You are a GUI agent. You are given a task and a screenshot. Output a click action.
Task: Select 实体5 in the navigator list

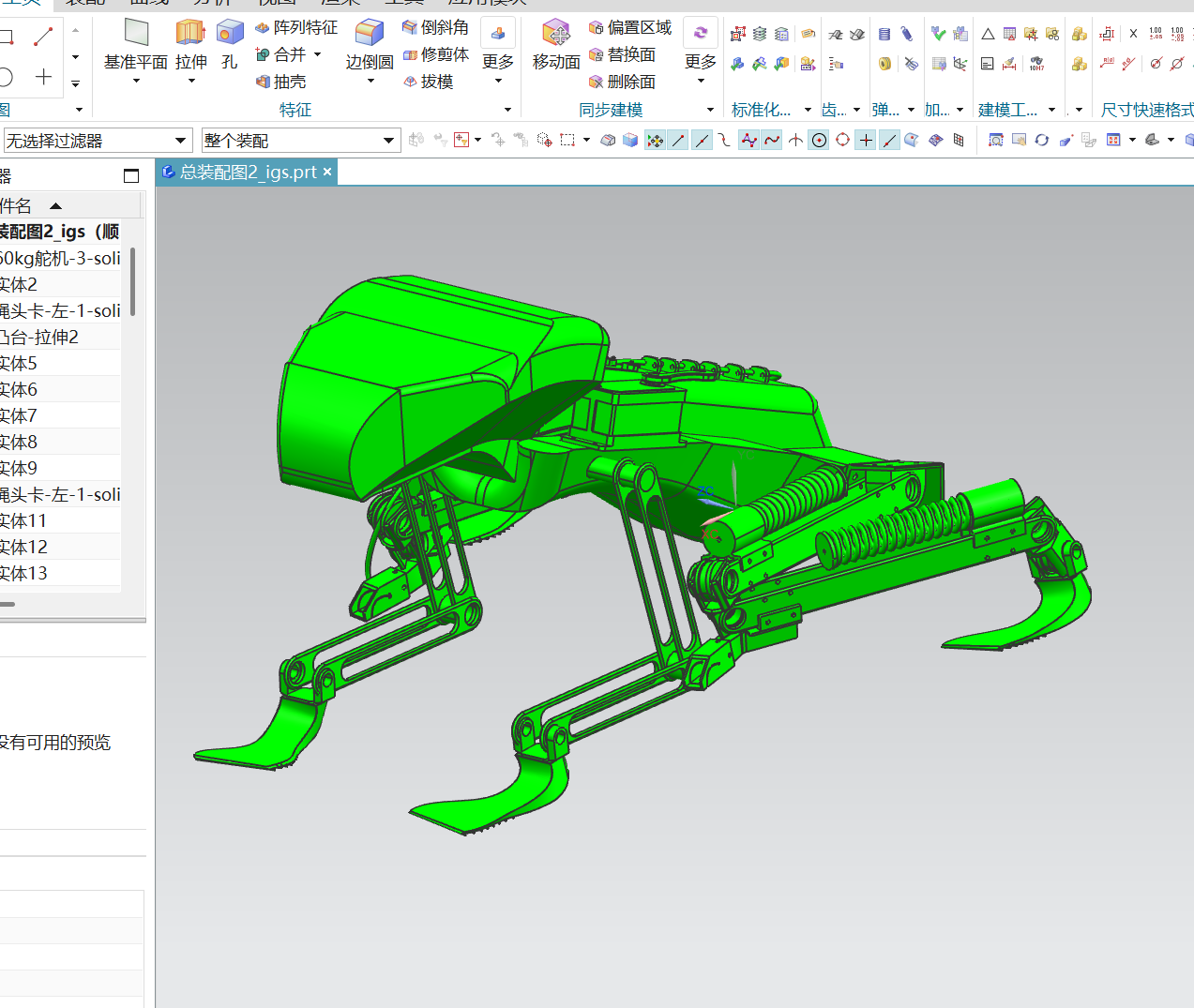60,363
